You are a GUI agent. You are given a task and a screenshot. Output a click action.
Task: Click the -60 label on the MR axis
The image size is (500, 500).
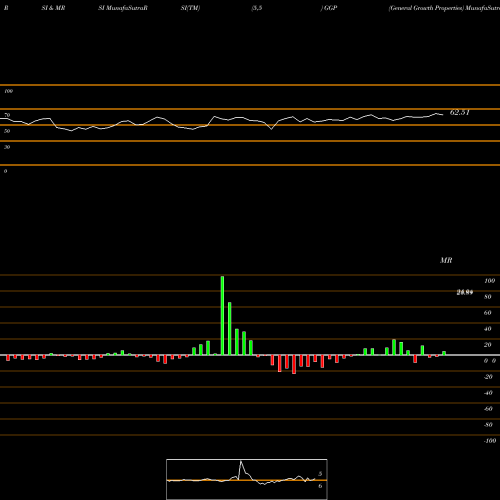tap(488, 409)
